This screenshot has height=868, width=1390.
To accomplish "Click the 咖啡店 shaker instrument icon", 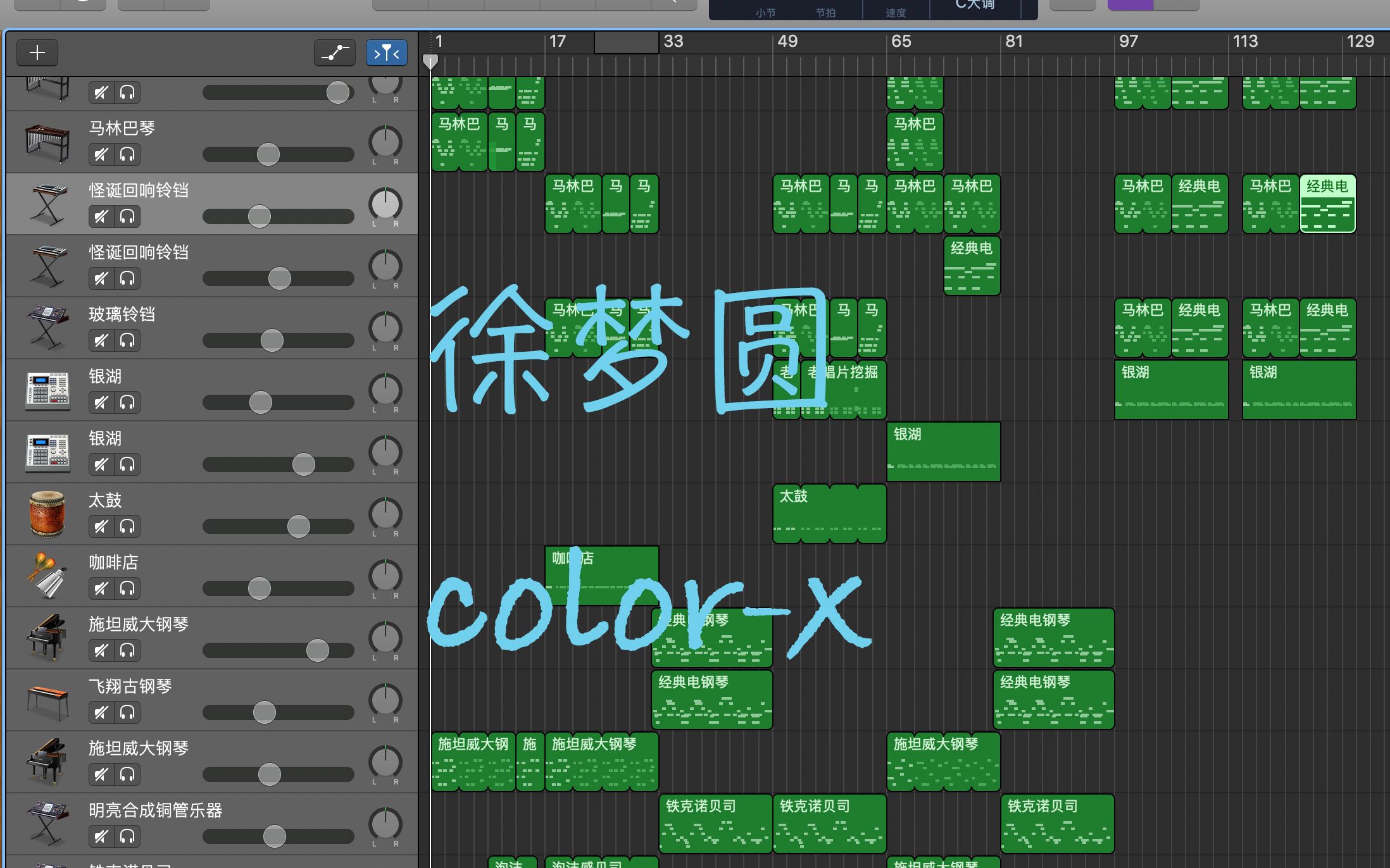I will (x=46, y=576).
